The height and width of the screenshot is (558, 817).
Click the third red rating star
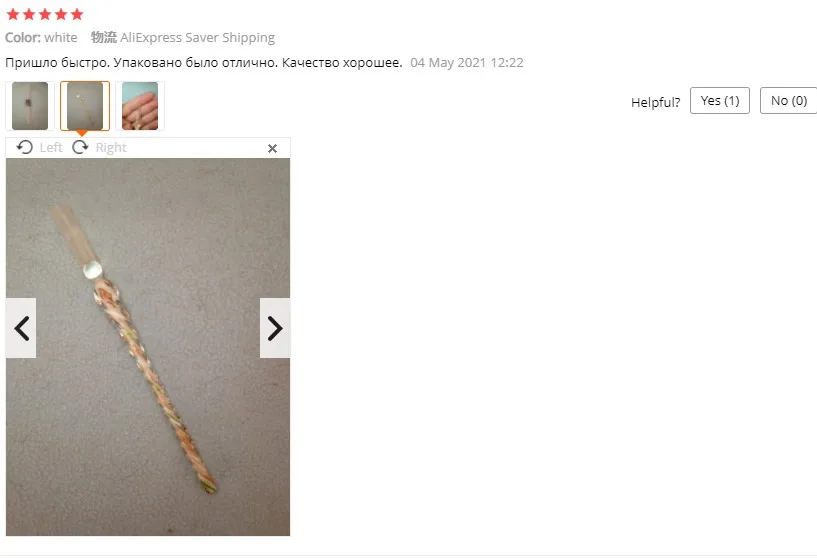[x=45, y=15]
